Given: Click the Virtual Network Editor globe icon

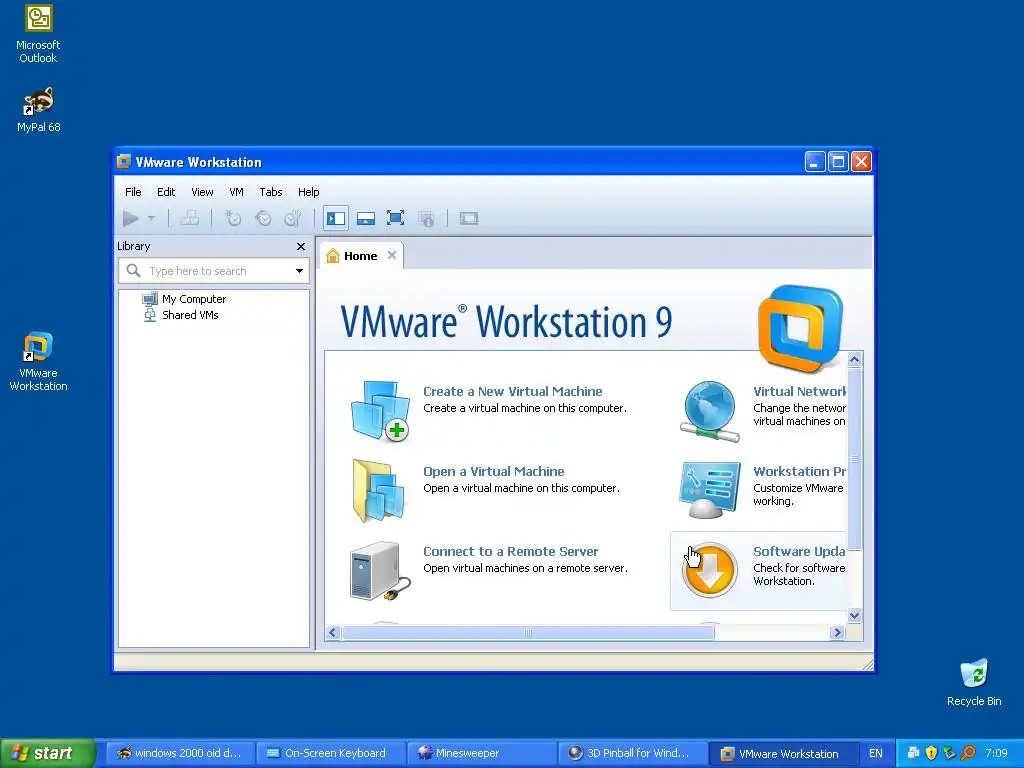Looking at the screenshot, I should click(710, 410).
